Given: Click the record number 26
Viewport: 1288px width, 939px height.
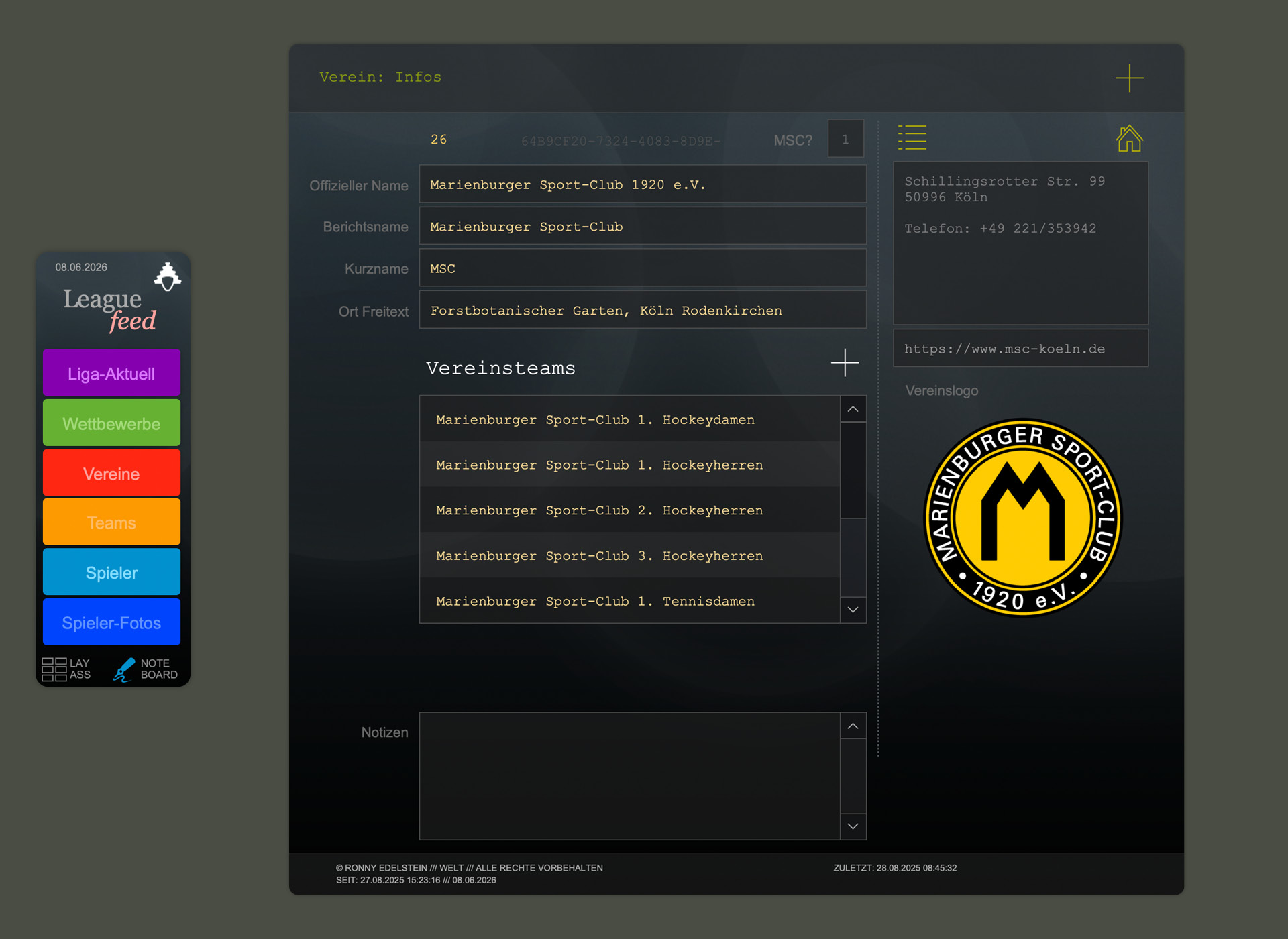Looking at the screenshot, I should pyautogui.click(x=439, y=140).
